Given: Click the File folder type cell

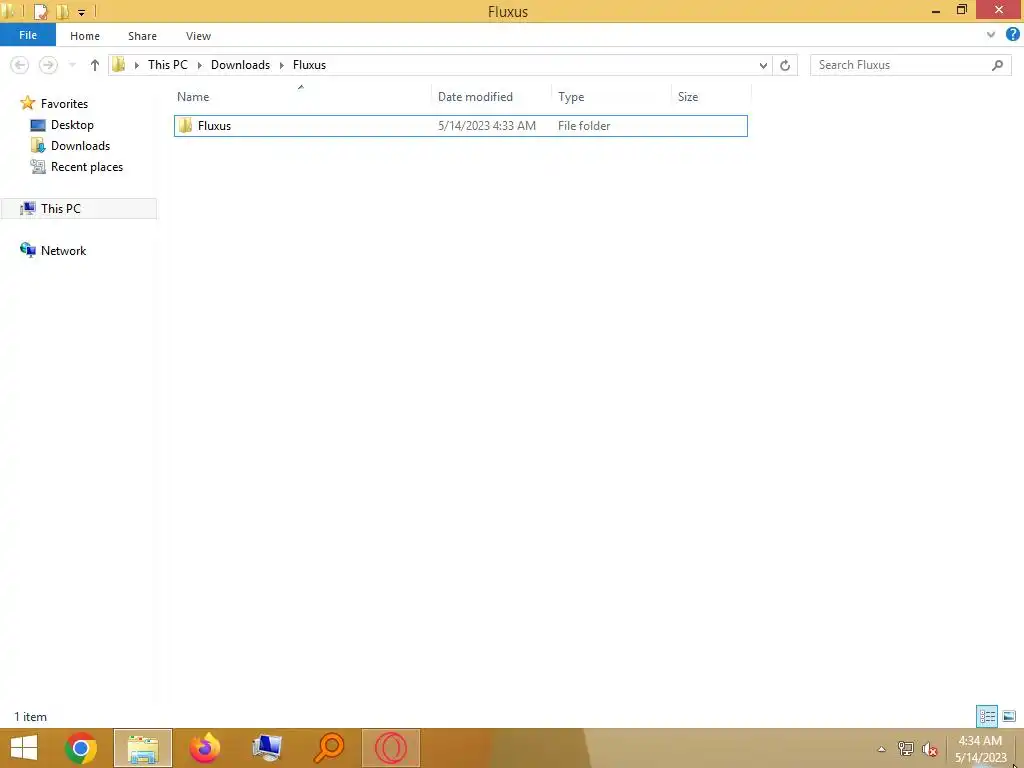Looking at the screenshot, I should 584,126.
